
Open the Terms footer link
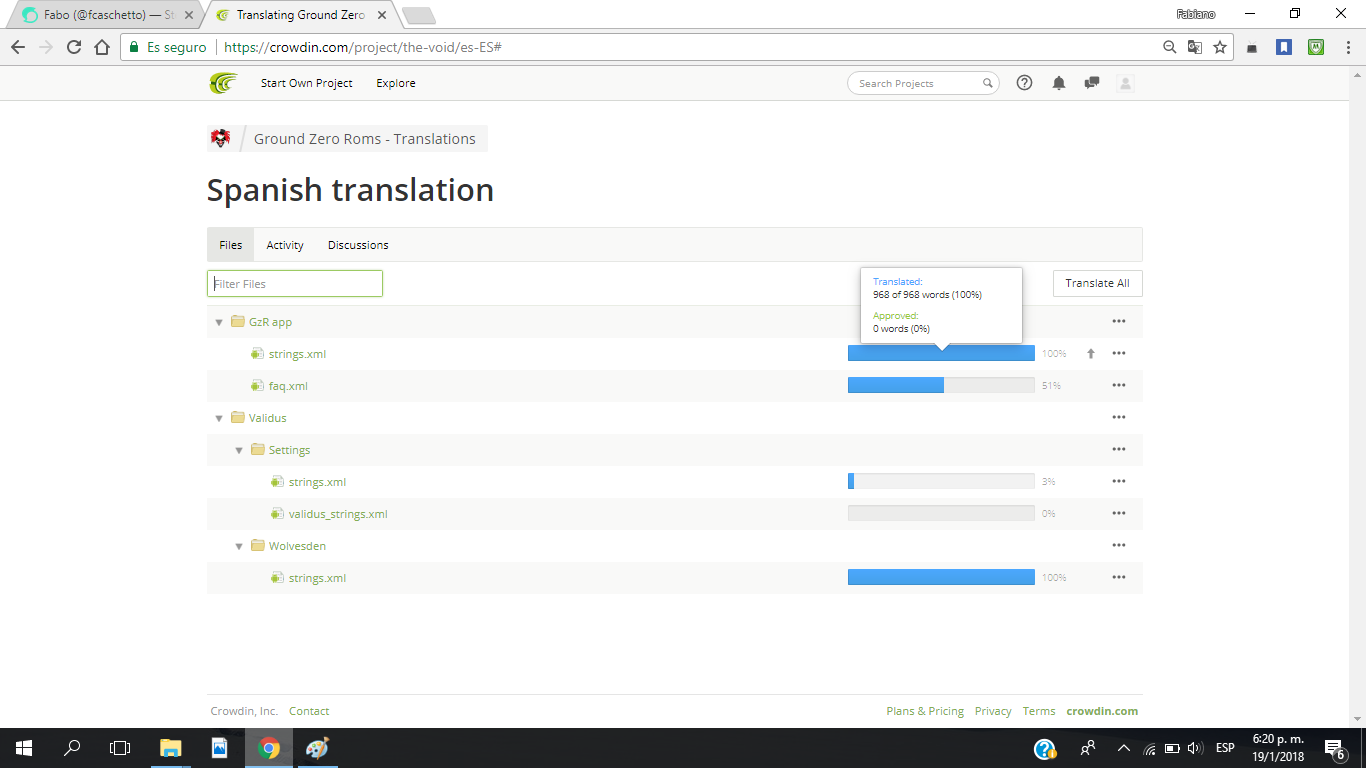tap(1039, 711)
